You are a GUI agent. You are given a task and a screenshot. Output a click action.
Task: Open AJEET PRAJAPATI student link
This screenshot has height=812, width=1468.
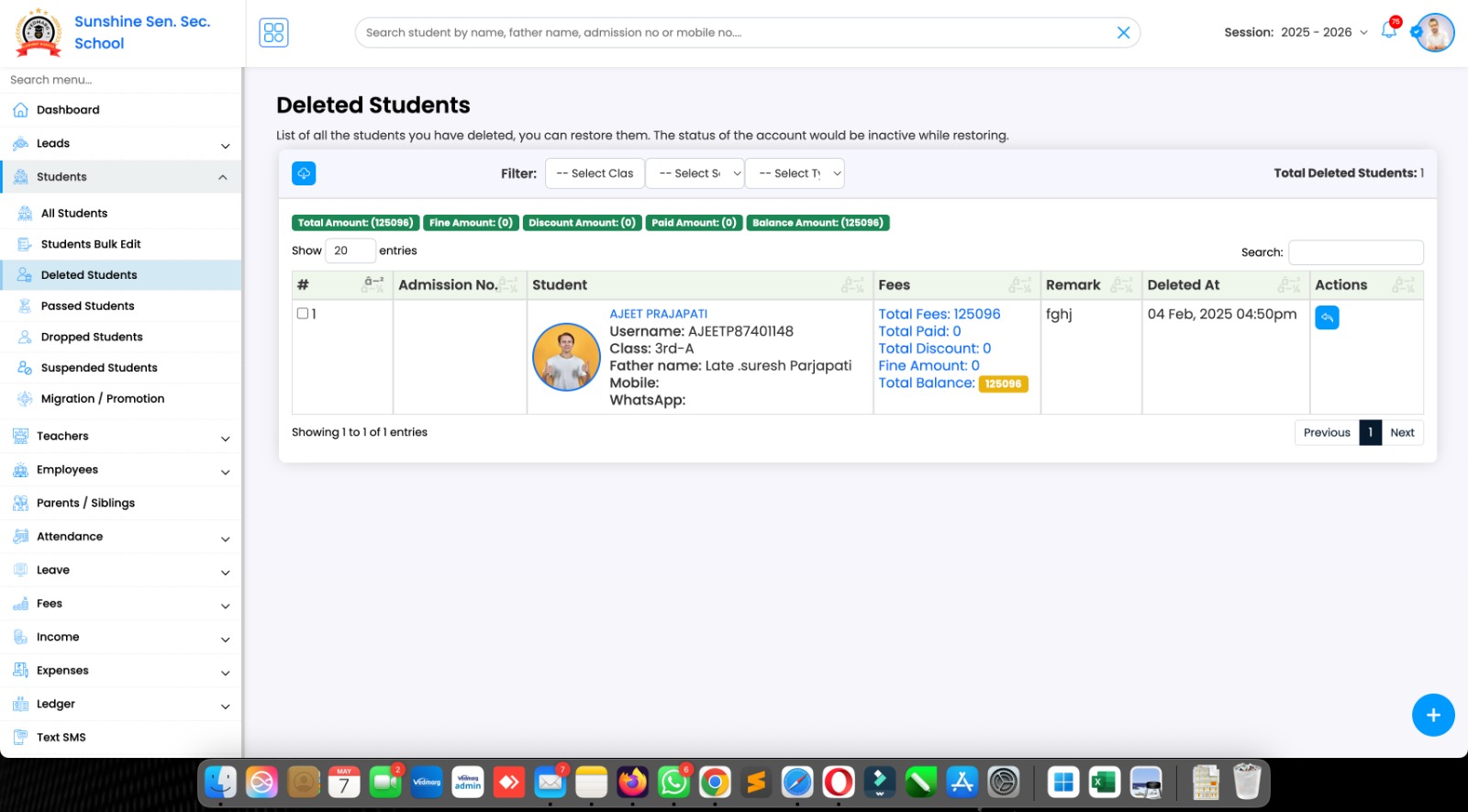click(659, 314)
